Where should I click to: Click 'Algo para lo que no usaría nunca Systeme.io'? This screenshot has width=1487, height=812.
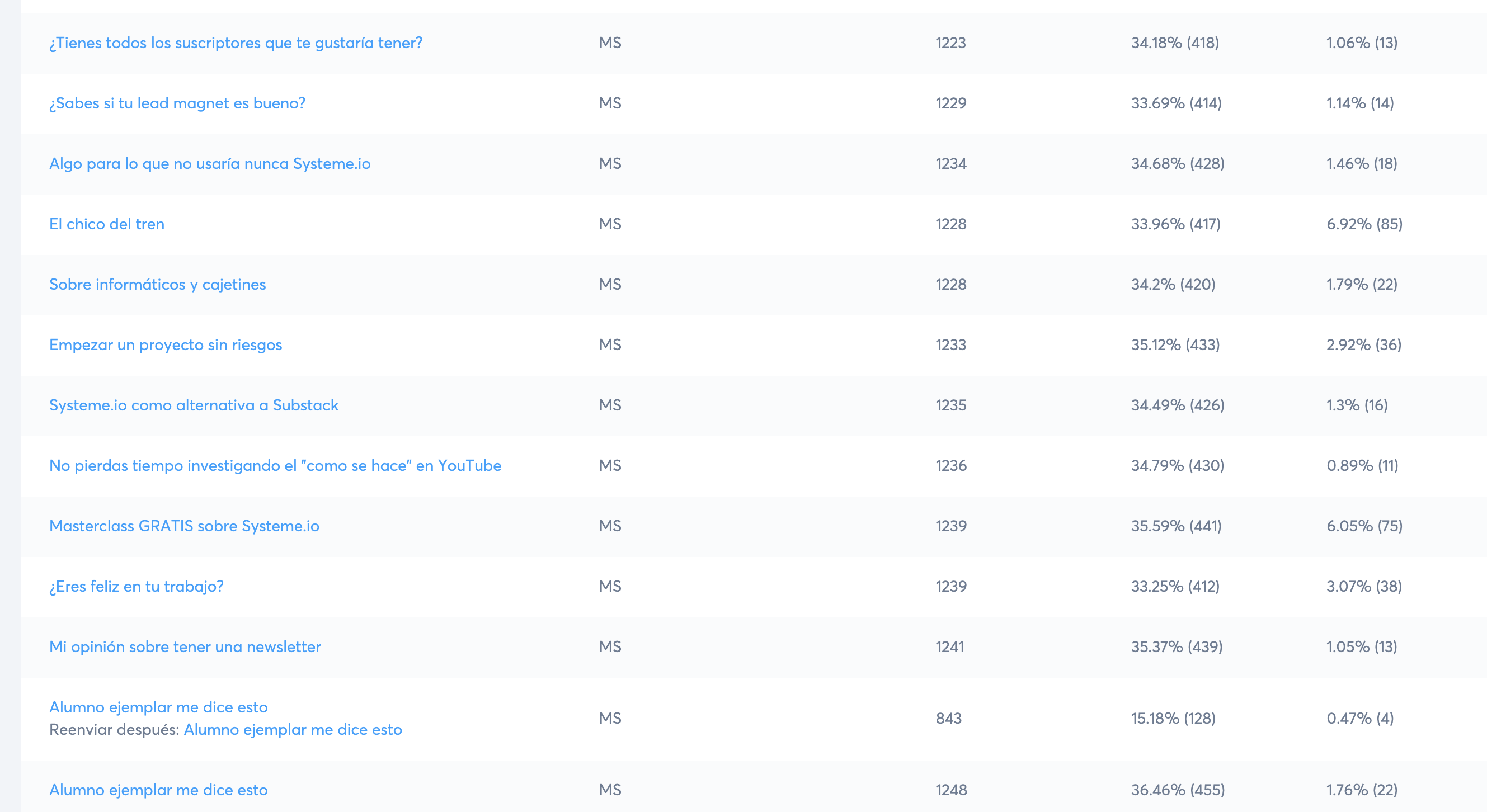tap(210, 164)
